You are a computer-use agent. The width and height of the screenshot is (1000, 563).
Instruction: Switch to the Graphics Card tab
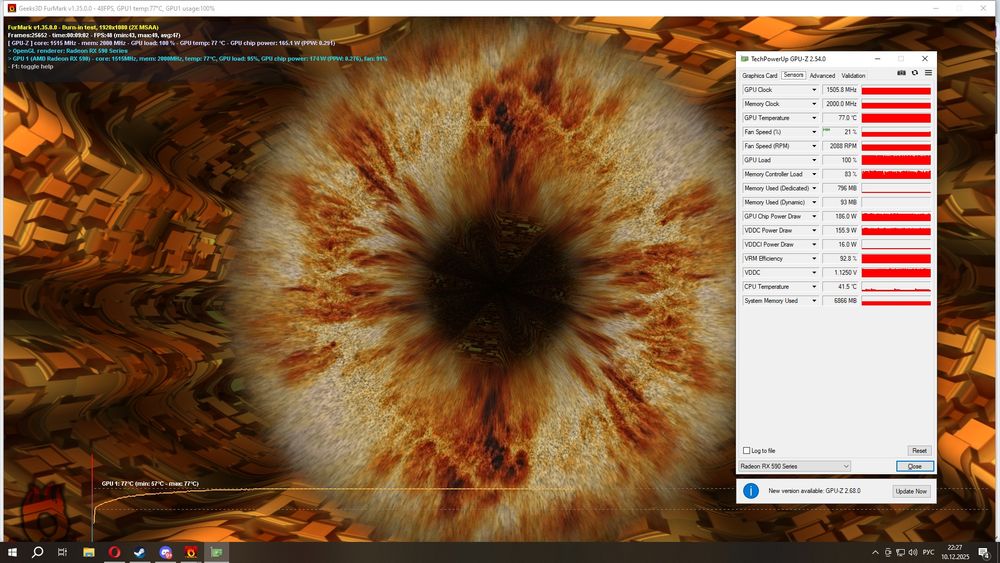(x=760, y=75)
